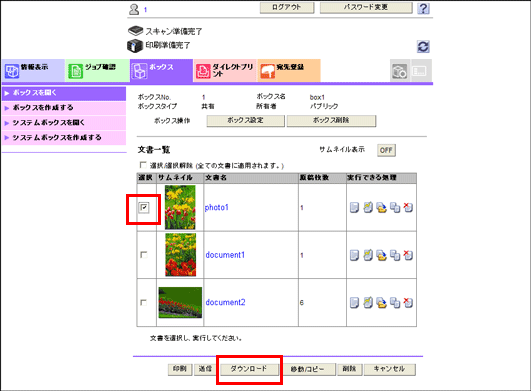
Task: Toggle the 選択/選択解除 select-all checkbox
Action: click(143, 165)
